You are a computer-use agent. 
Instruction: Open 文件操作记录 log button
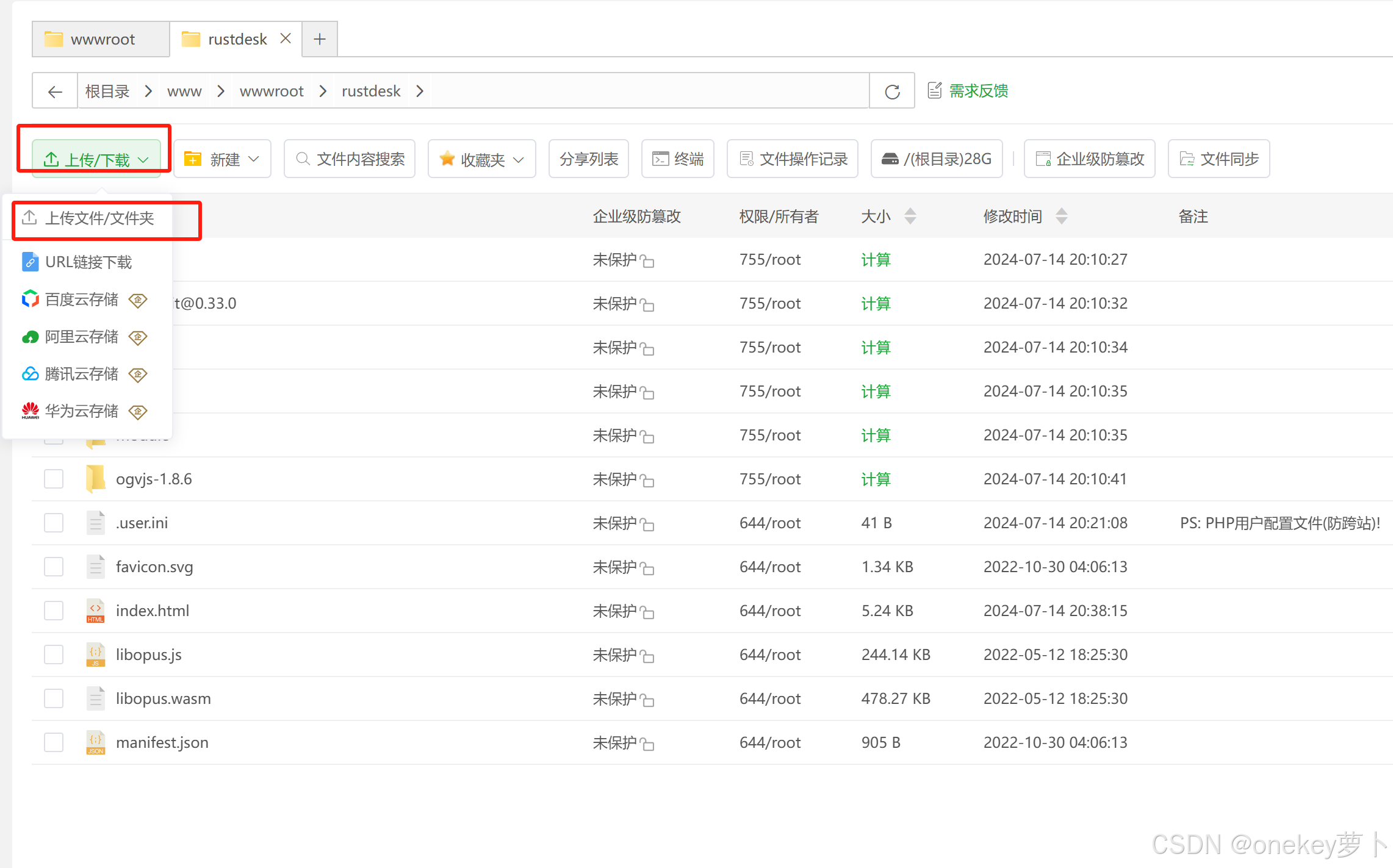point(793,159)
